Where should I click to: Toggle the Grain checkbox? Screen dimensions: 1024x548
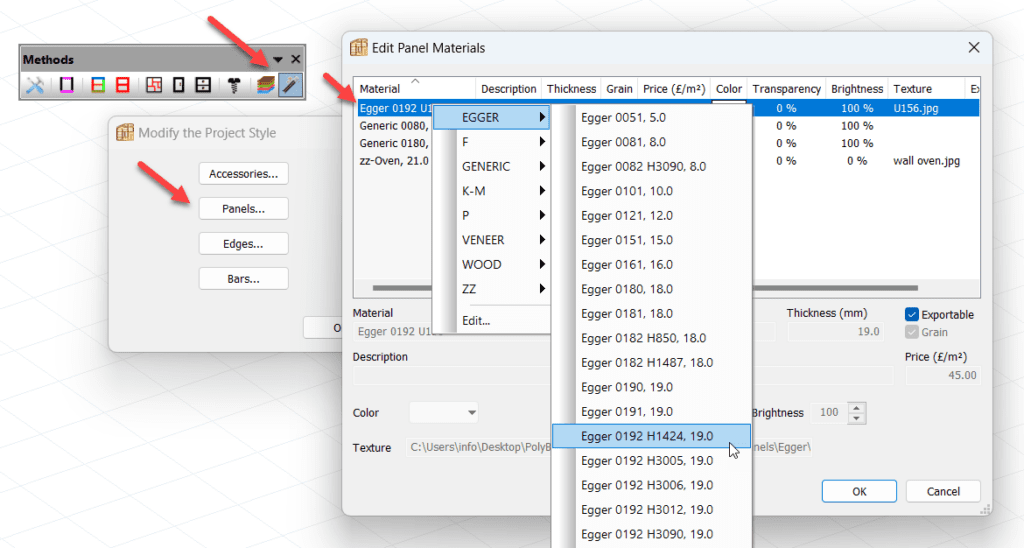tap(912, 333)
